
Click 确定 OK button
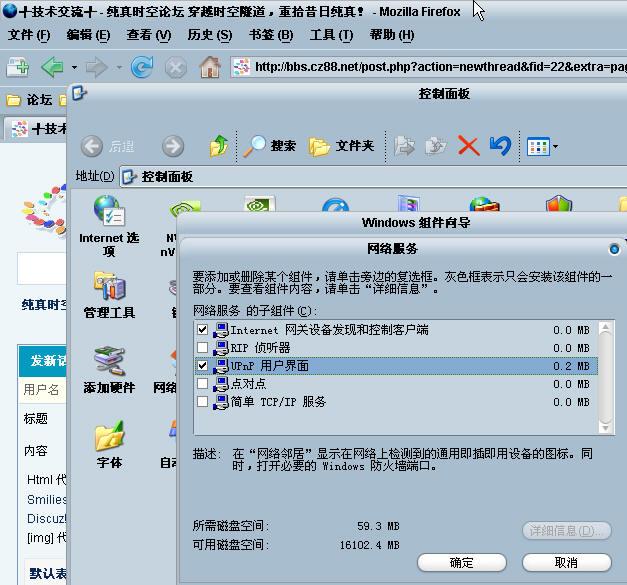462,562
